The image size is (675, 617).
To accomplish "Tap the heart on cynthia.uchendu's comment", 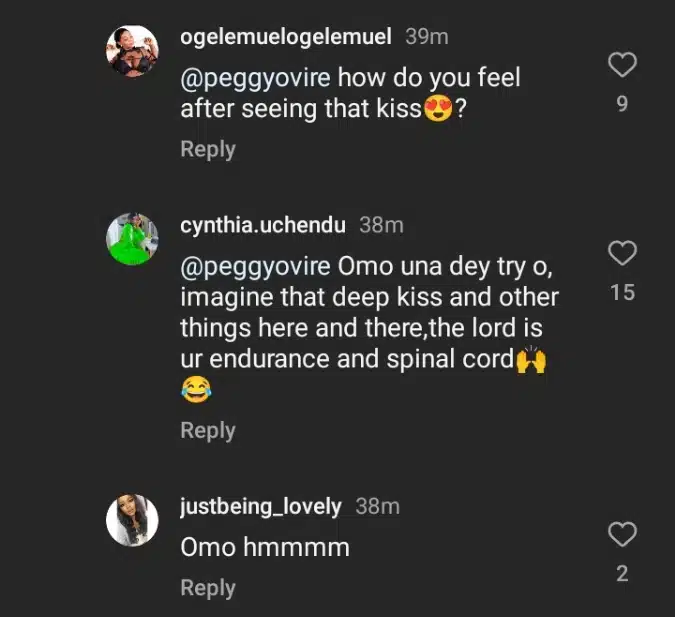I will (x=622, y=254).
